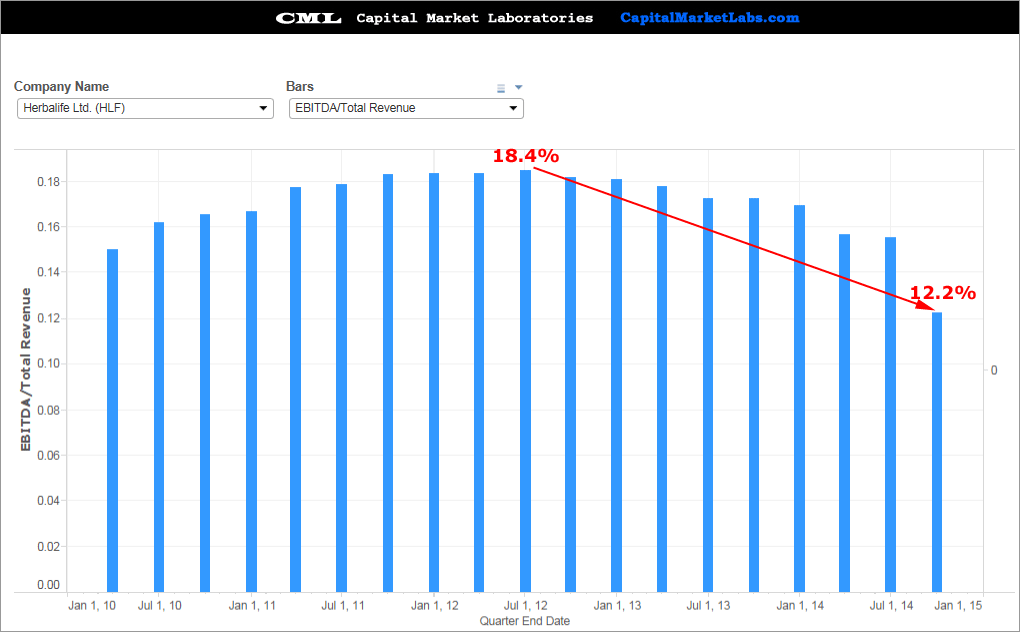Click the Jul 1, 13 axis label
This screenshot has height=632, width=1020.
pyautogui.click(x=708, y=605)
